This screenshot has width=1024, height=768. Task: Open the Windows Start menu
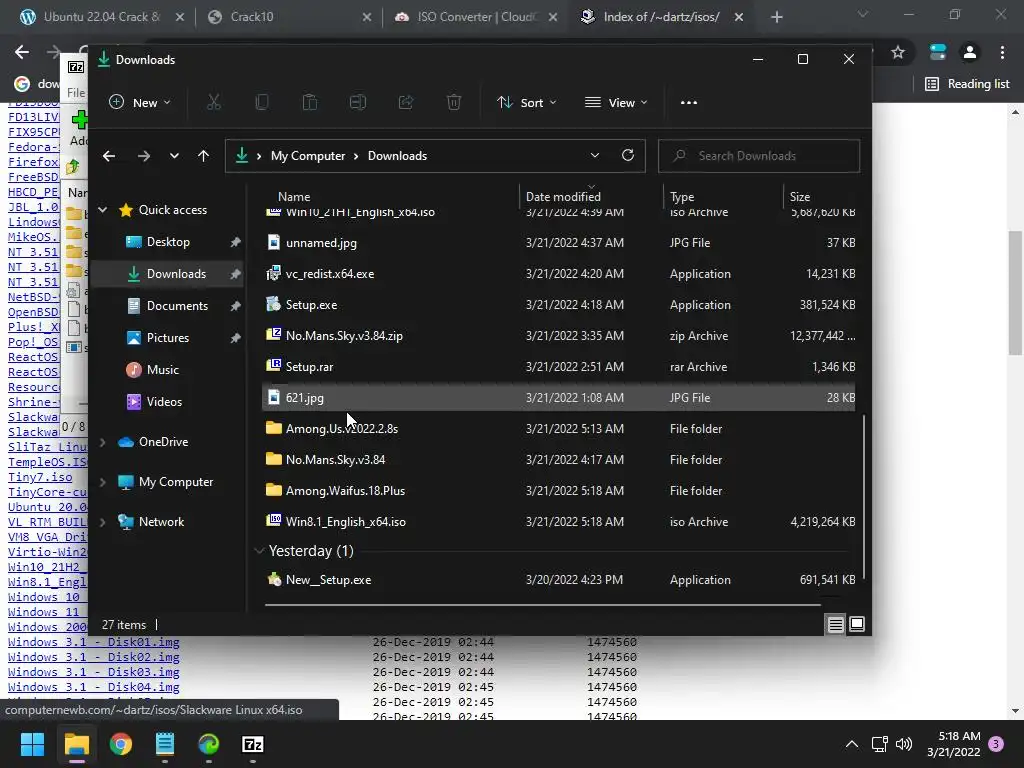[32, 744]
